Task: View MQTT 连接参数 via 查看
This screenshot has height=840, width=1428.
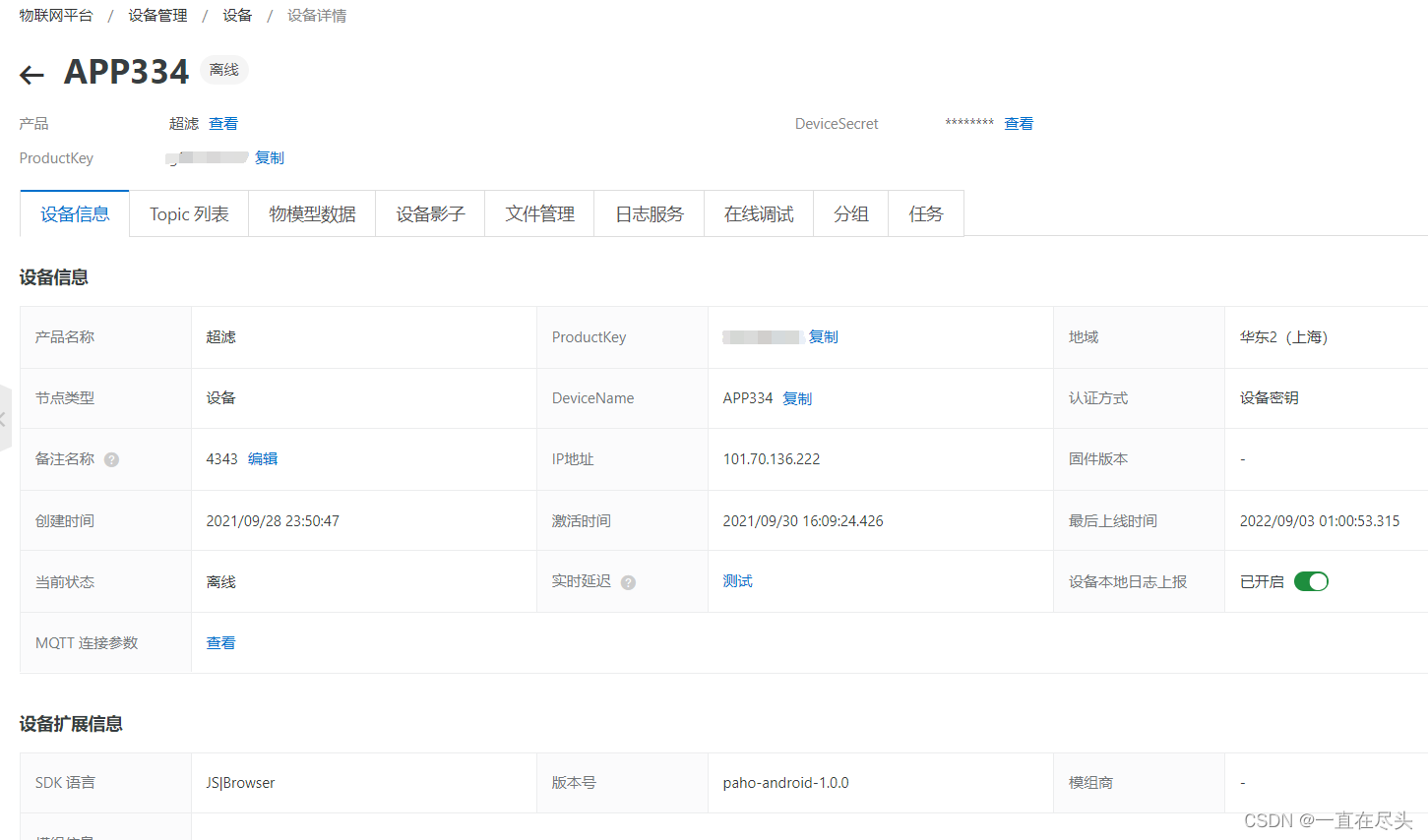Action: pos(220,643)
